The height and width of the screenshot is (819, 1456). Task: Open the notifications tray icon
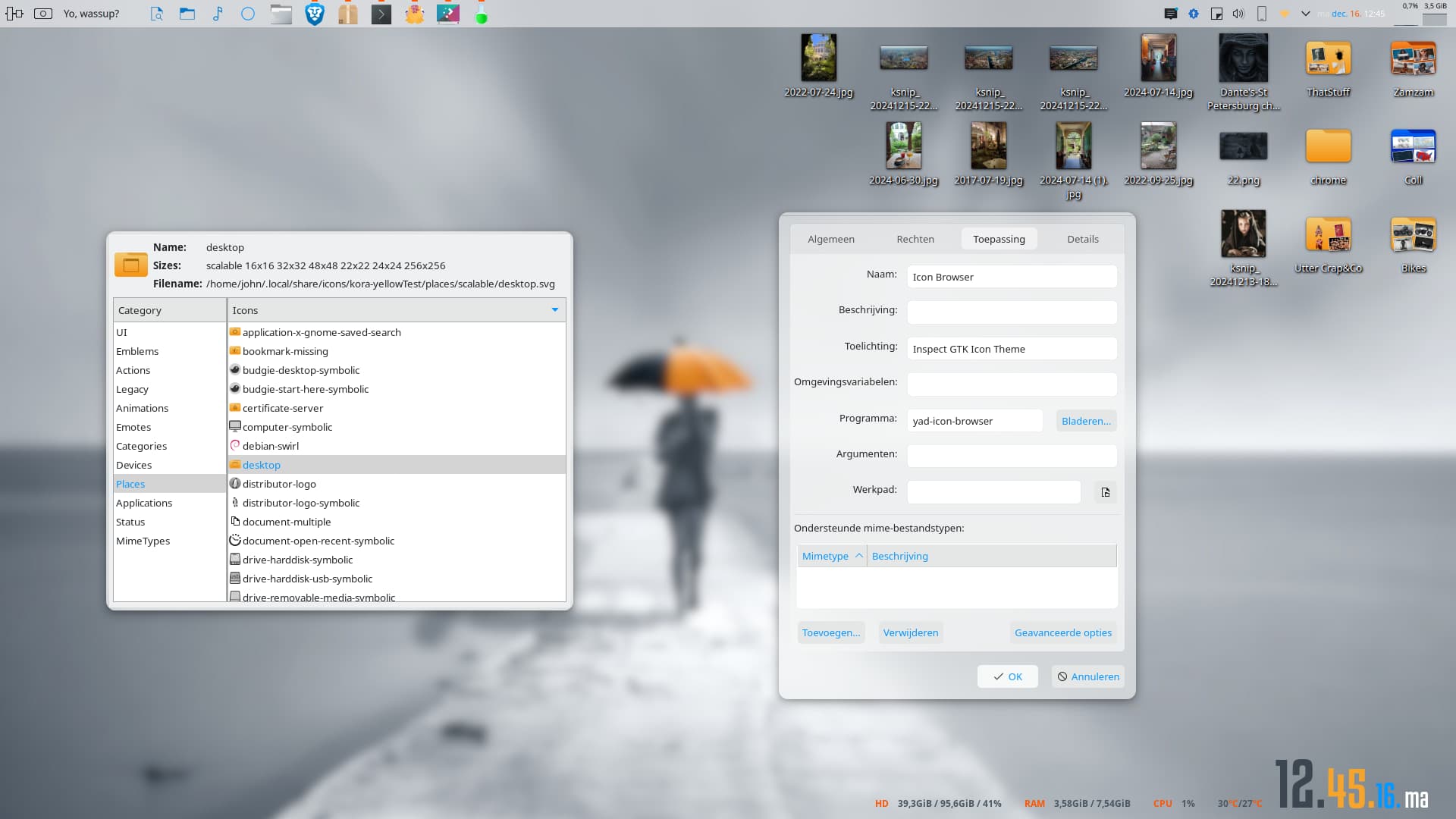pos(1171,14)
